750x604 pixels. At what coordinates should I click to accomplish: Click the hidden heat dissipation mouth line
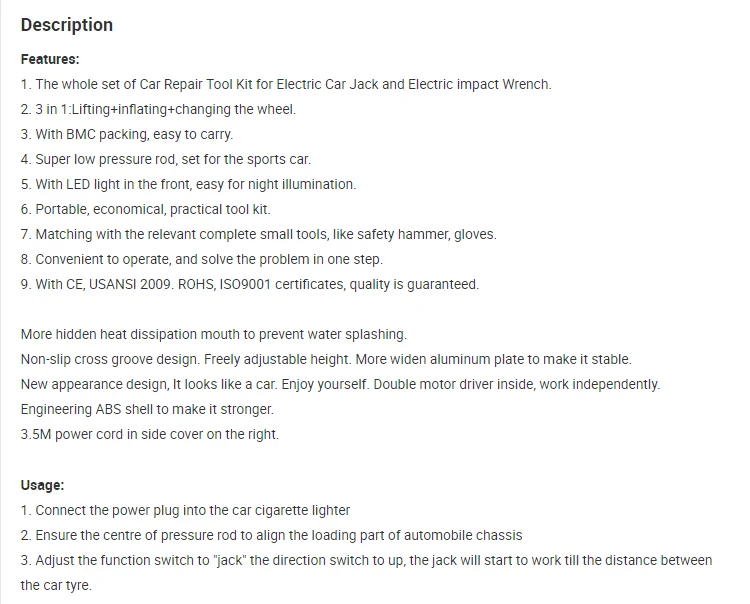pos(214,335)
